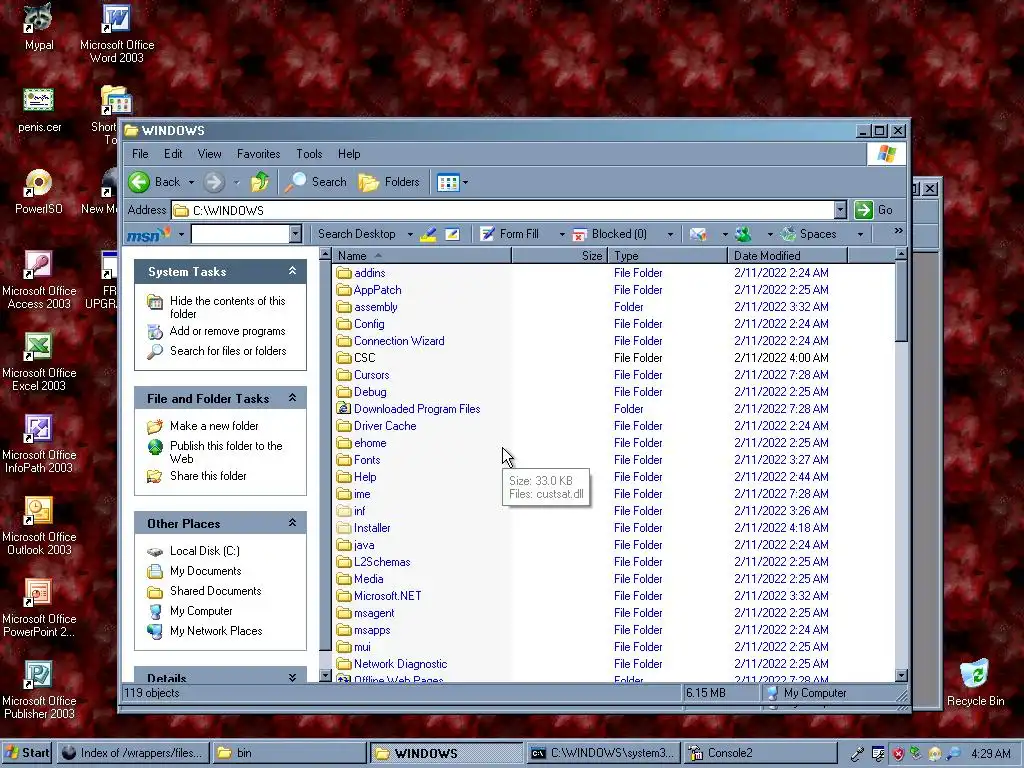The image size is (1024, 768).
Task: Select Microsoft Office Outlook 2003 icon
Action: tap(39, 526)
